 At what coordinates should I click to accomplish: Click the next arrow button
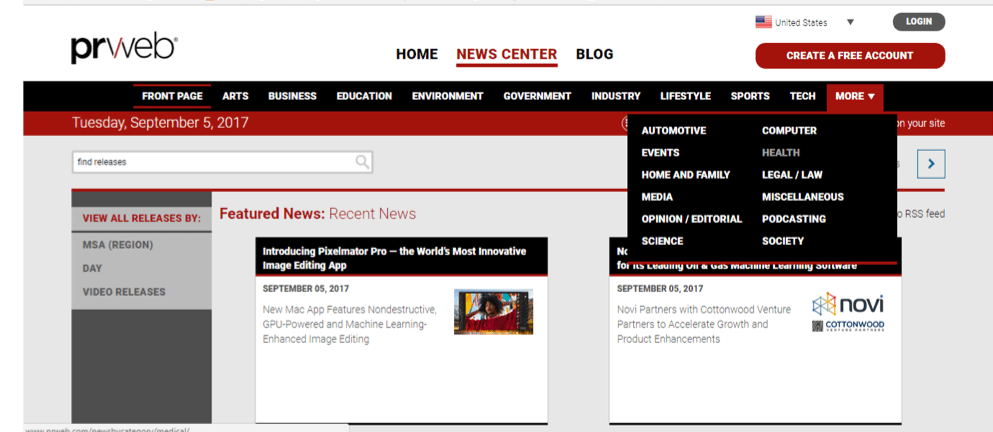[x=931, y=164]
